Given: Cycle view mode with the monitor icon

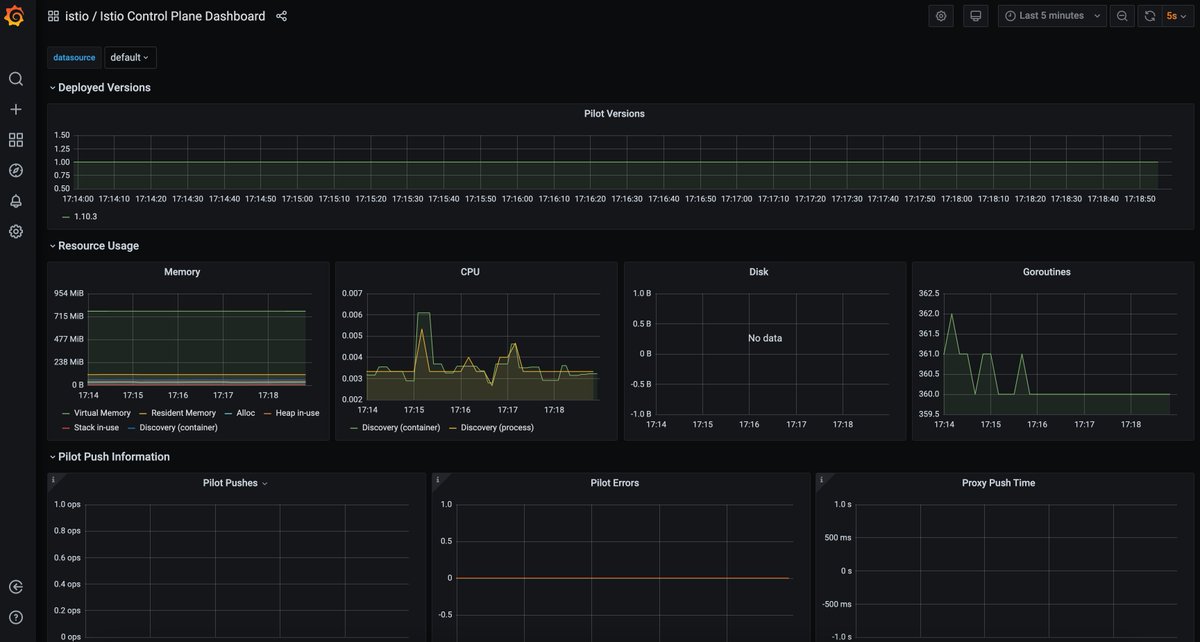Looking at the screenshot, I should 976,16.
